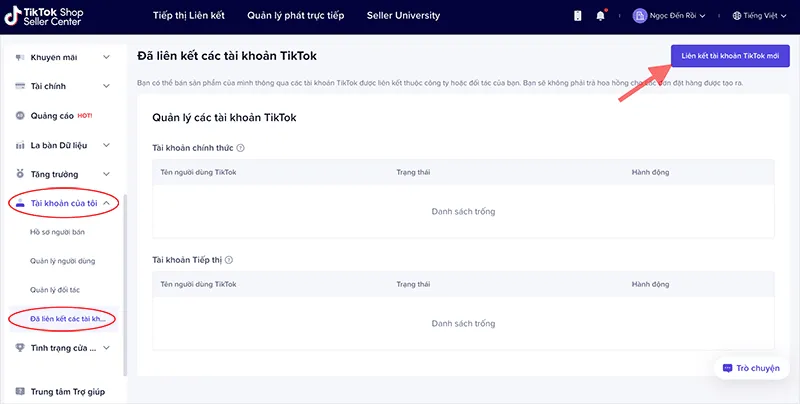Click 'Tên người dùng TikTok' header in chính thức table

198,172
